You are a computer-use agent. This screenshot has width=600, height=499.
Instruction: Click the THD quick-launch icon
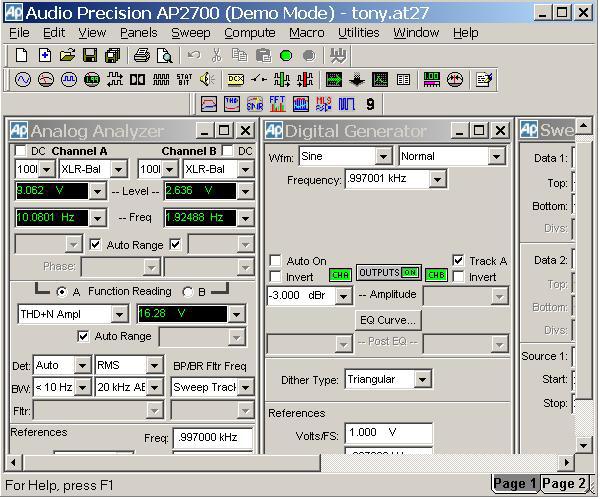(232, 104)
